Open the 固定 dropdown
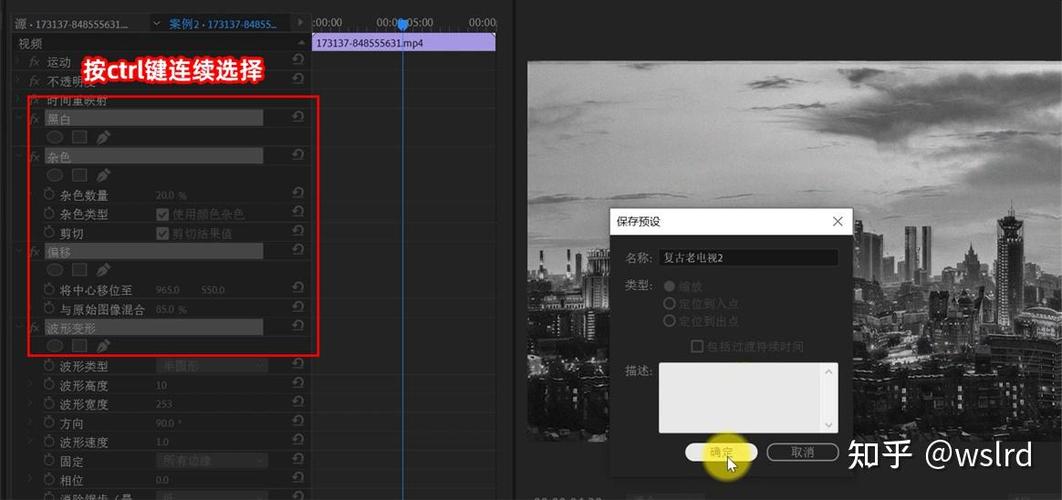Viewport: 1062px width, 500px height. [x=212, y=461]
